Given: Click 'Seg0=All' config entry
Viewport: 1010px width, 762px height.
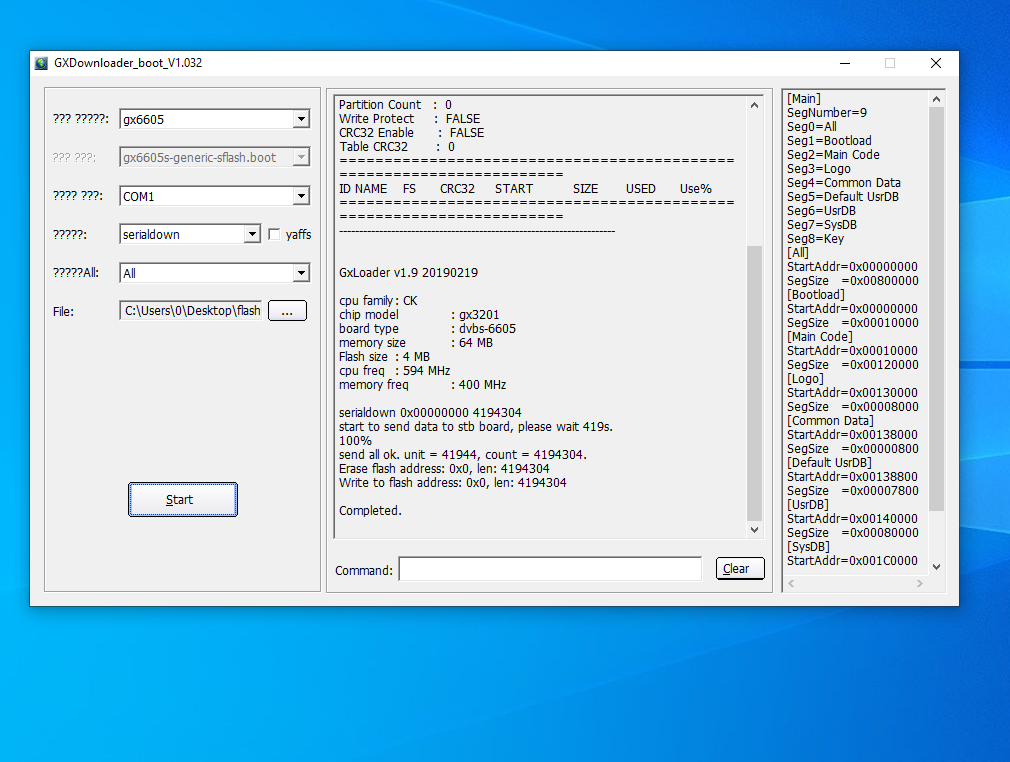Looking at the screenshot, I should click(x=812, y=127).
